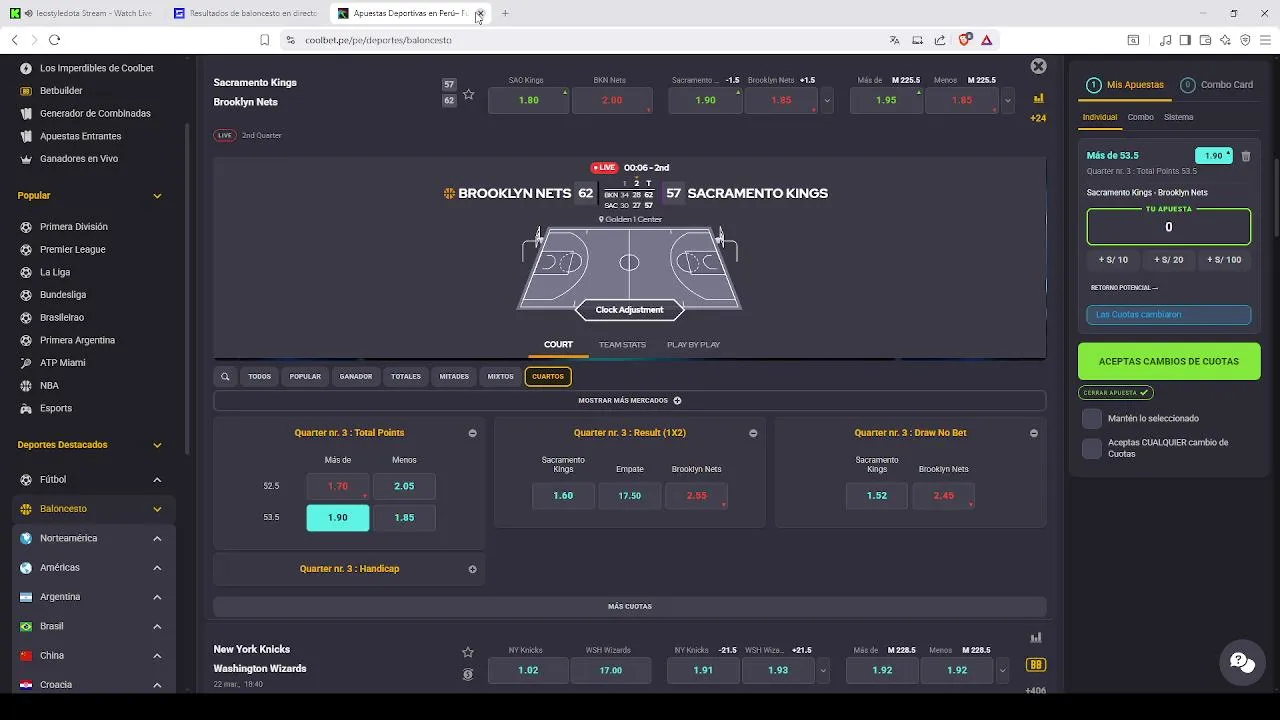Click the translate page icon in address bar
The image size is (1280, 720).
point(894,40)
